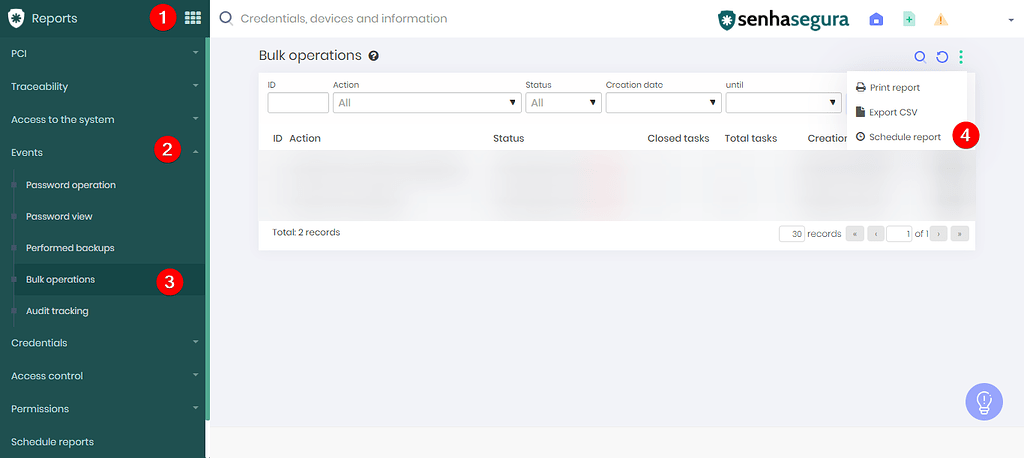Open the Action filter dropdown
The height and width of the screenshot is (458, 1024).
click(x=427, y=102)
